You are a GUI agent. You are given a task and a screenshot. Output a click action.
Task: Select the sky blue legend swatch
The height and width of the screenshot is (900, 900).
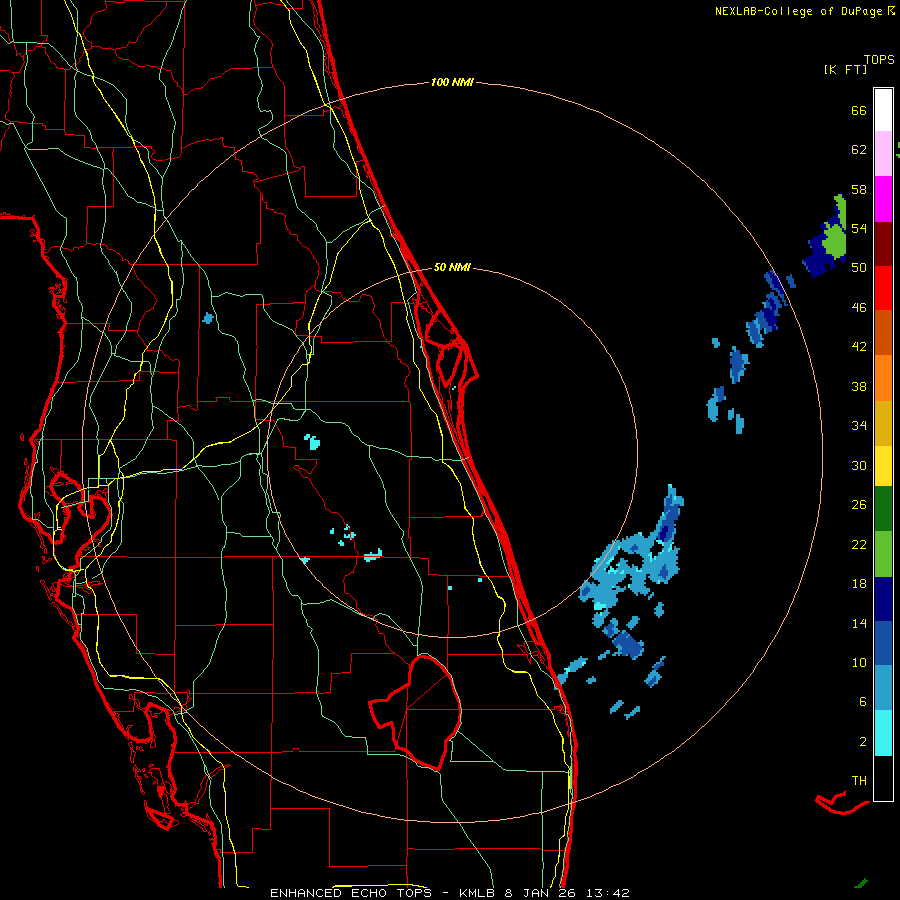(883, 688)
